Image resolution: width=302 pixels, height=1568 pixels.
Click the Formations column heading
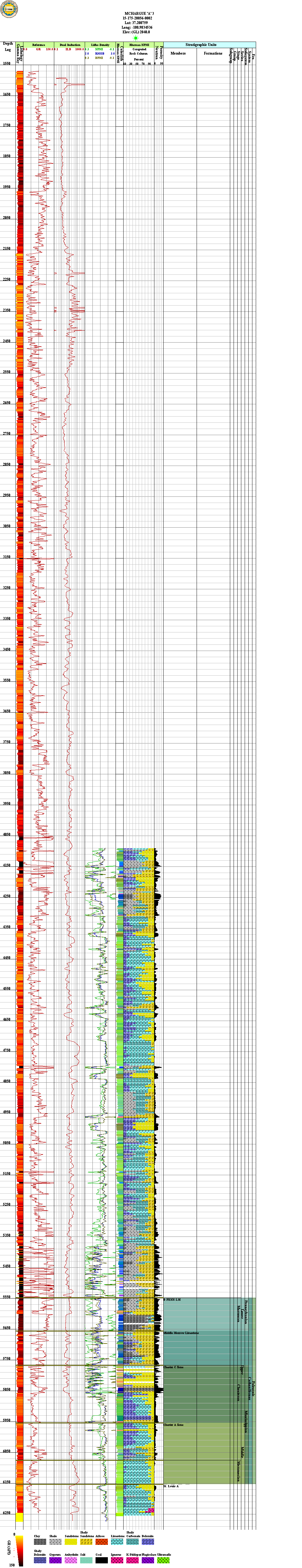point(213,54)
